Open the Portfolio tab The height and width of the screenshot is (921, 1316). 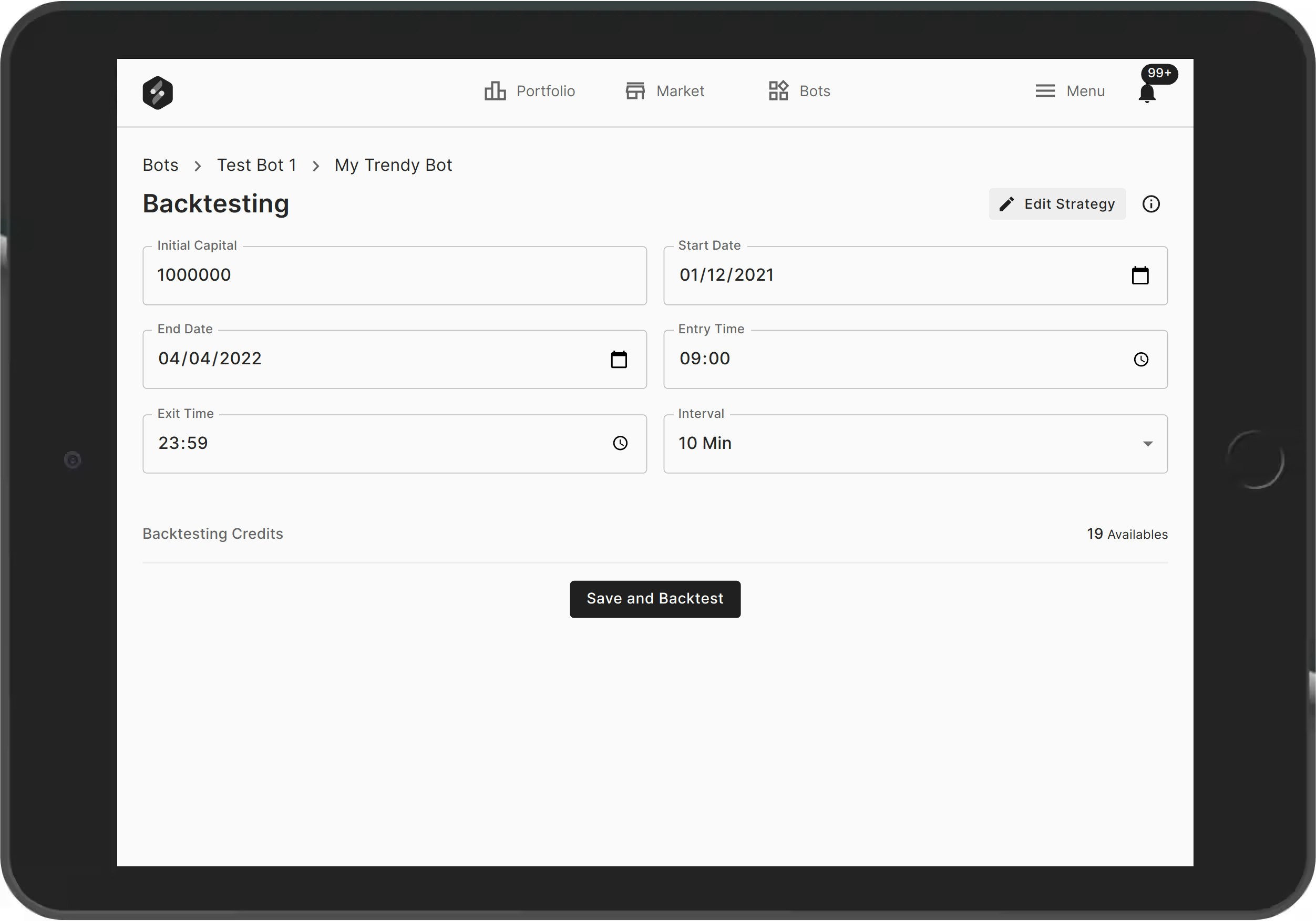pyautogui.click(x=530, y=91)
